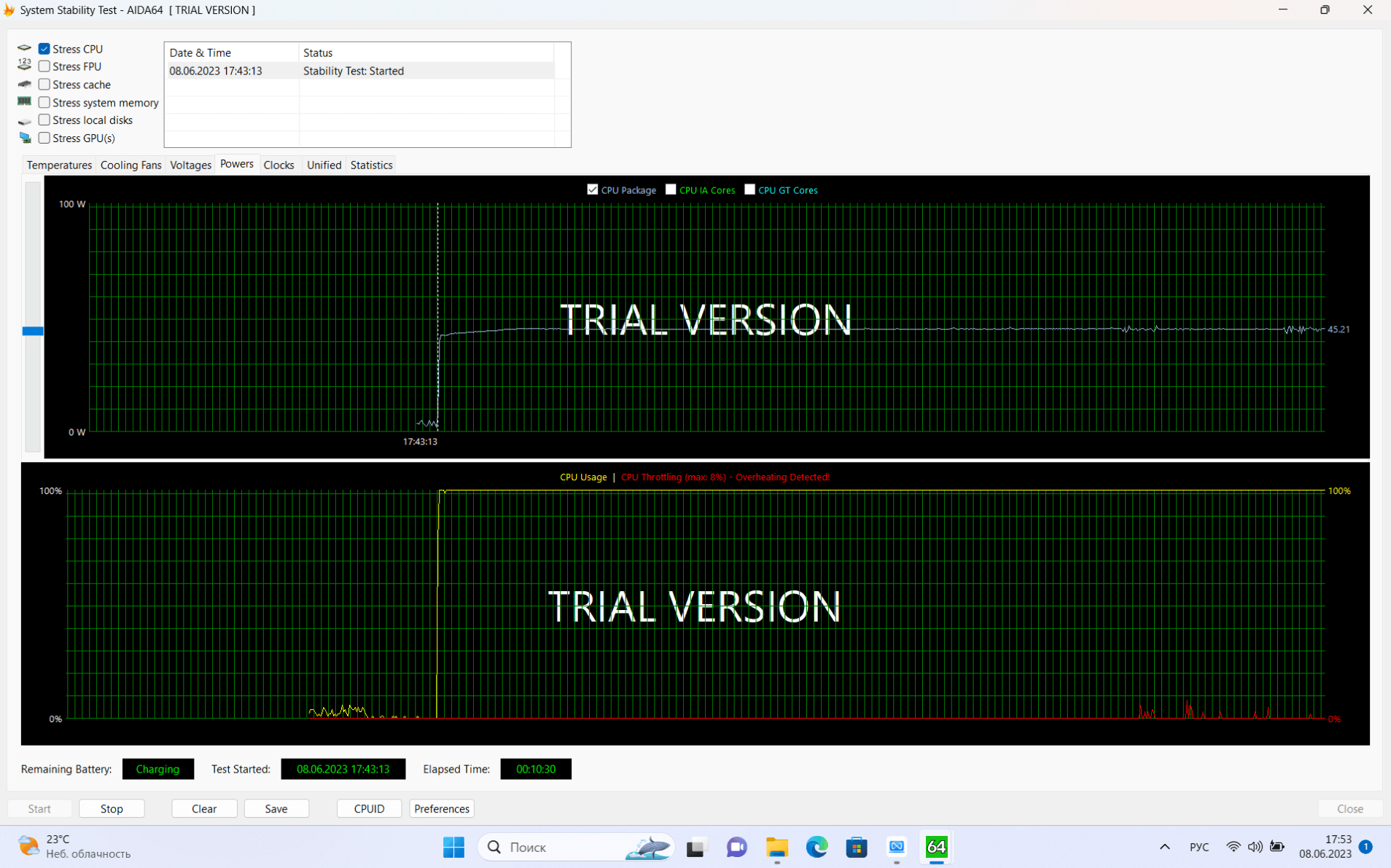Image resolution: width=1391 pixels, height=868 pixels.
Task: Launch Microsoft Edge from taskbar
Action: click(817, 847)
